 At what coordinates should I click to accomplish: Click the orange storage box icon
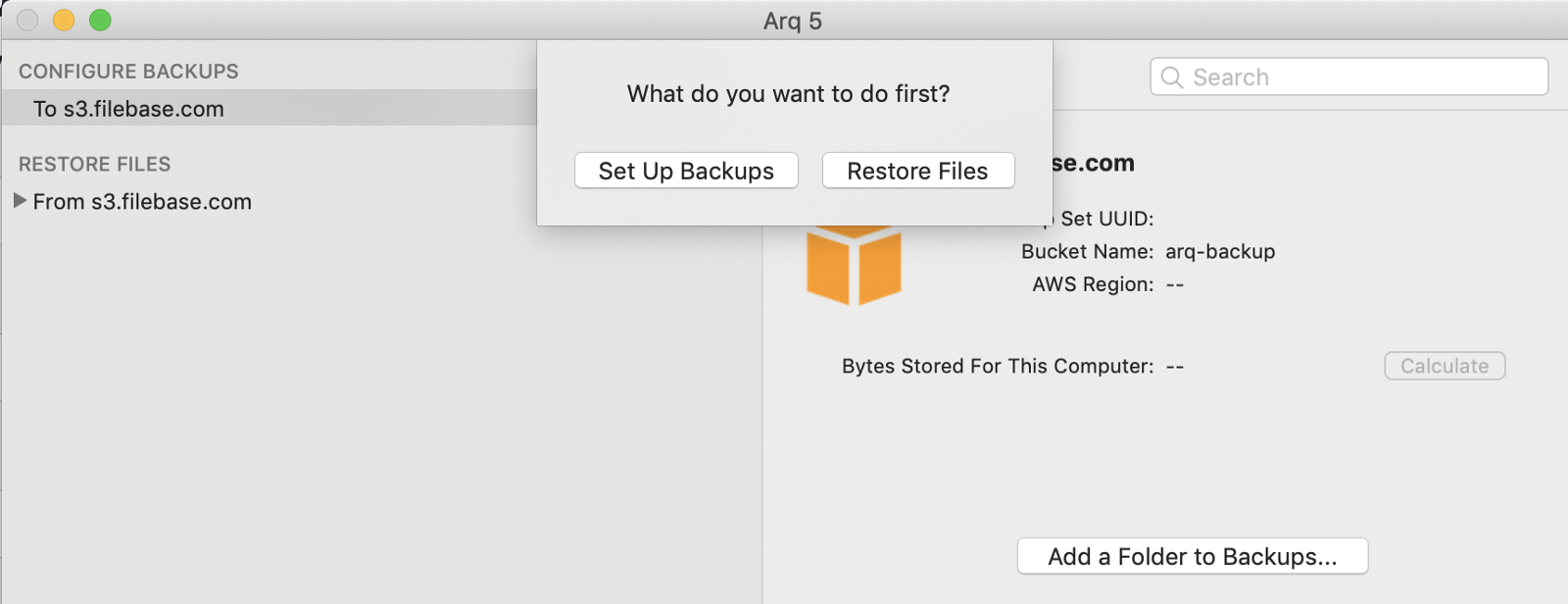tap(854, 265)
